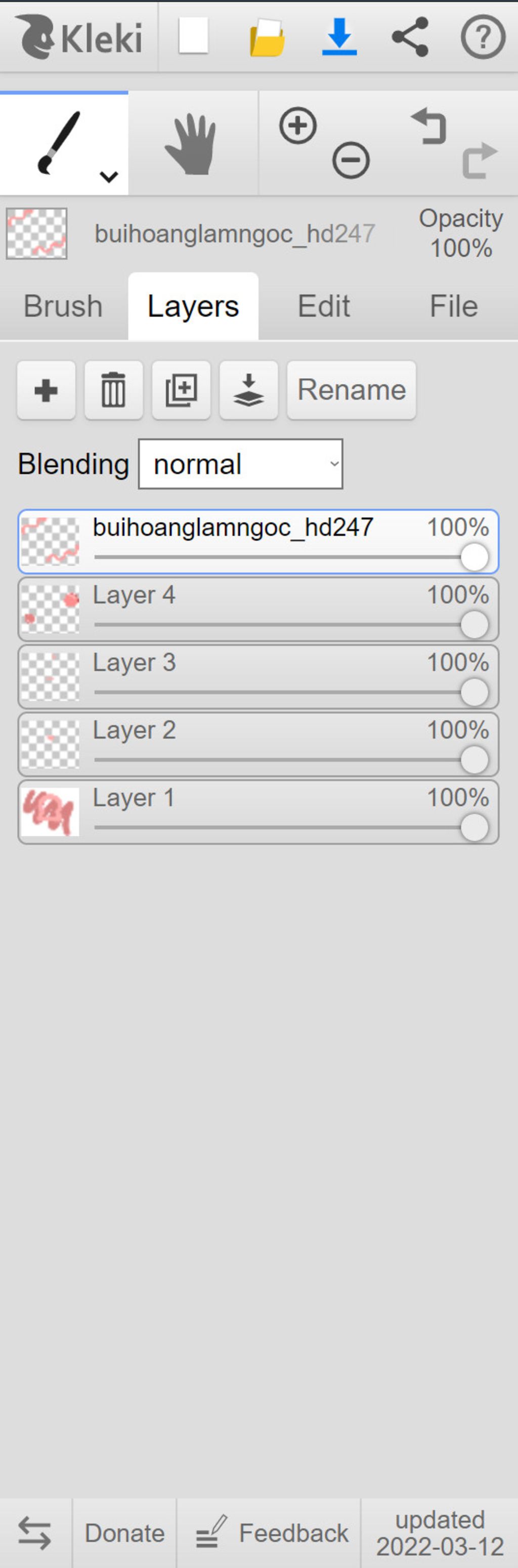Switch to the Edit tab
518x1568 pixels.
323,306
